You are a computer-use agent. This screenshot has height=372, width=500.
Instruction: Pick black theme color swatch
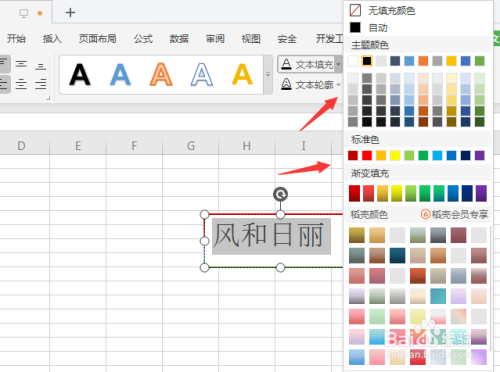[x=367, y=61]
